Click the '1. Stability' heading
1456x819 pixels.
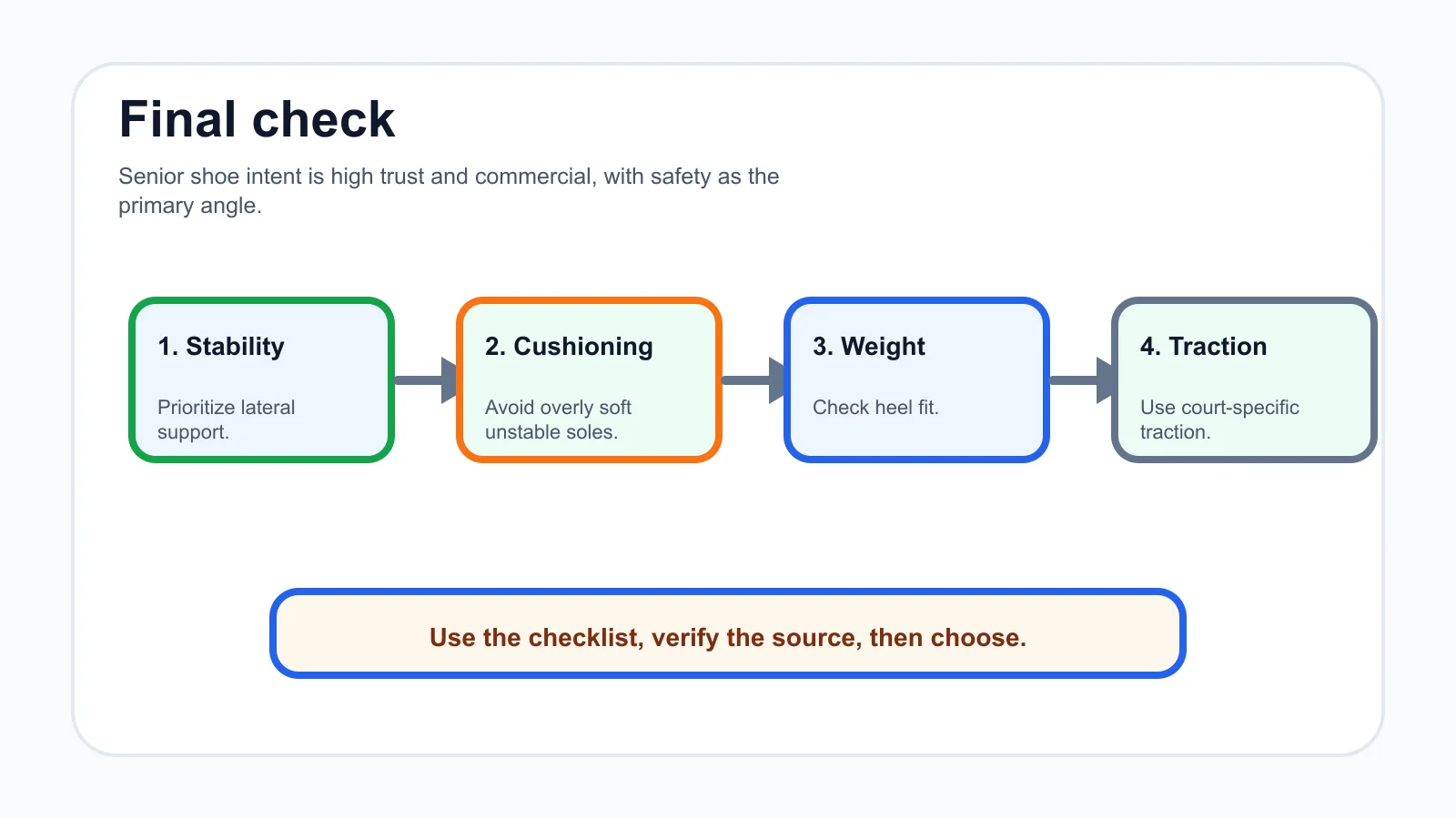click(x=221, y=347)
